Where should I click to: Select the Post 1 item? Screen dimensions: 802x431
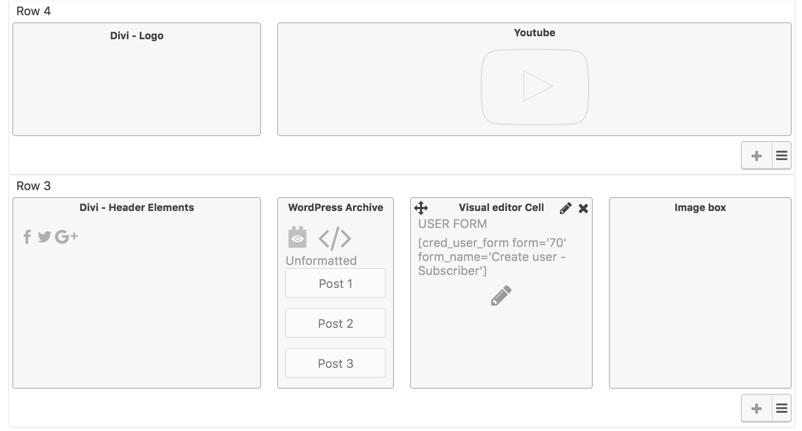click(336, 283)
